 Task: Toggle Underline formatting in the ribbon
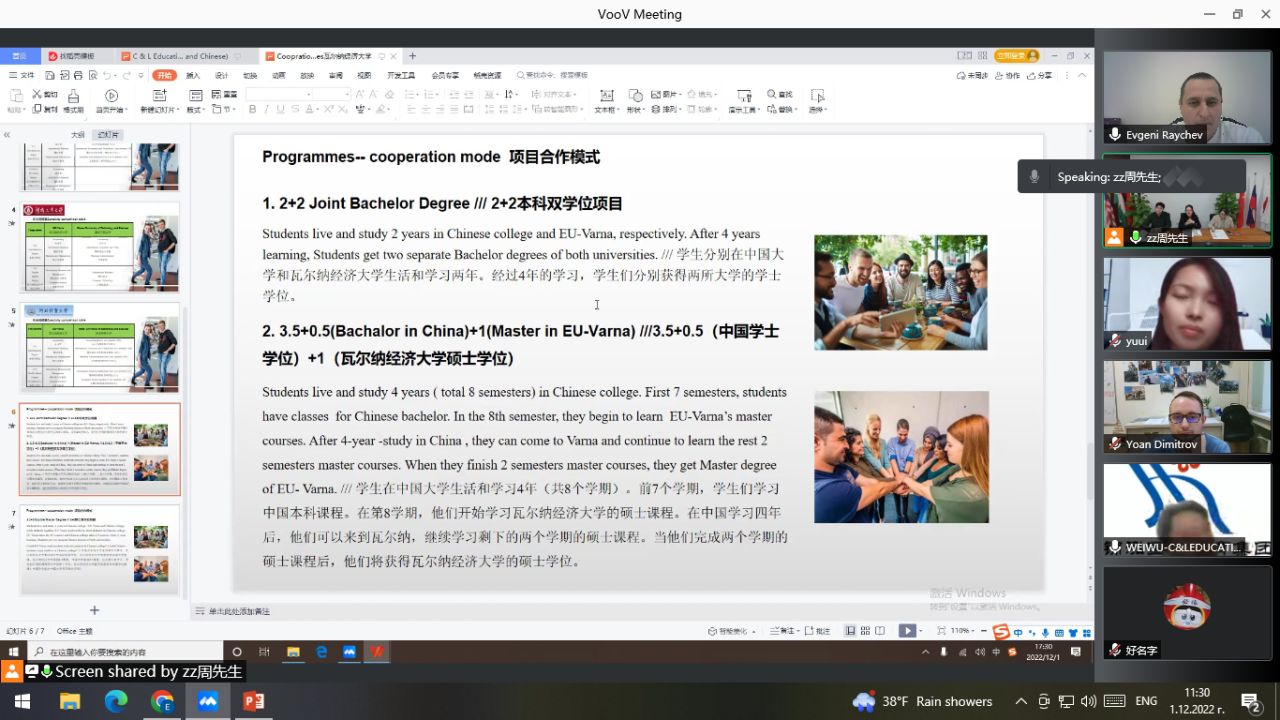point(280,109)
